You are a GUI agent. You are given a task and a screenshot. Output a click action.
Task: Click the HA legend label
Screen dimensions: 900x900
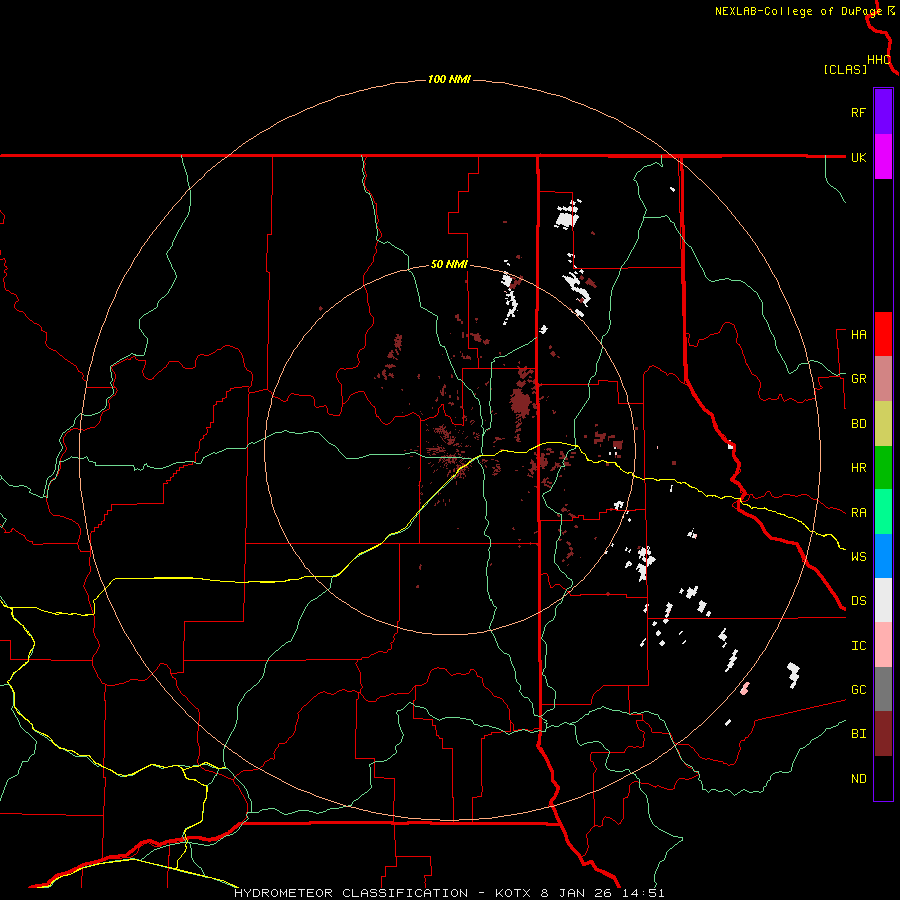tap(858, 335)
